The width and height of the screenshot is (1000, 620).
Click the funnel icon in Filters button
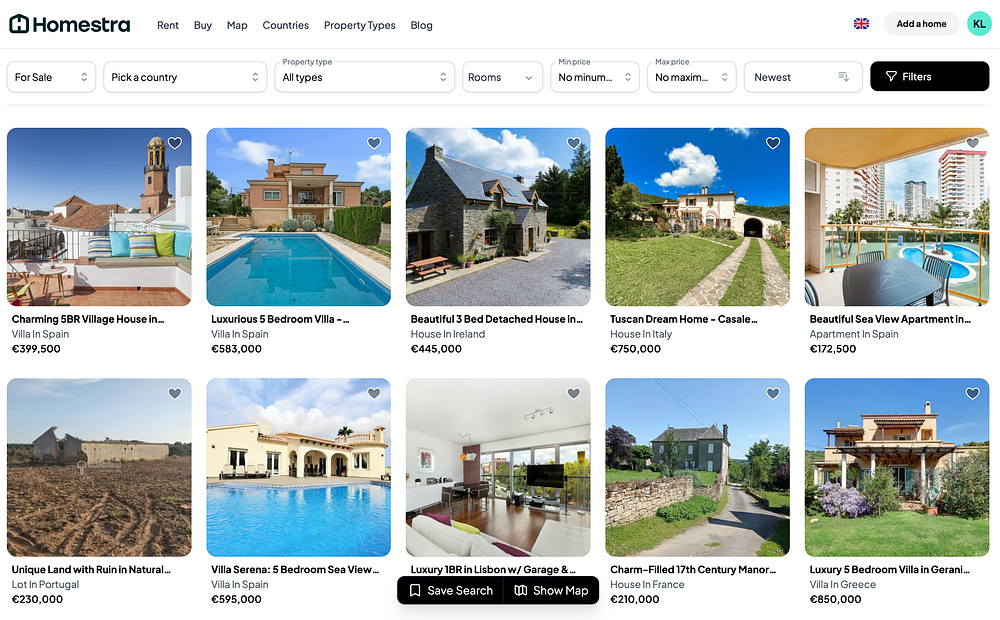(892, 77)
